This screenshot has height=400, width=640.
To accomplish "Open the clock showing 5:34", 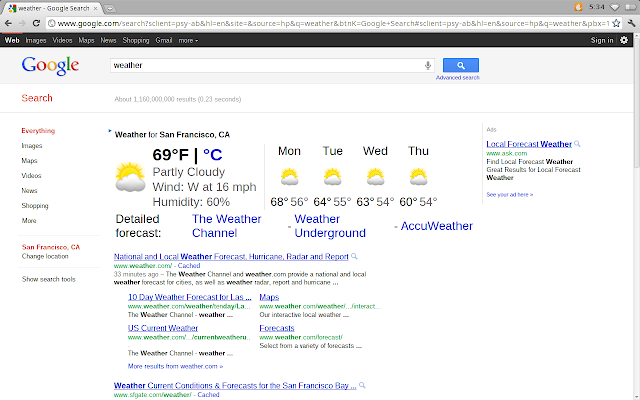I will coord(597,7).
